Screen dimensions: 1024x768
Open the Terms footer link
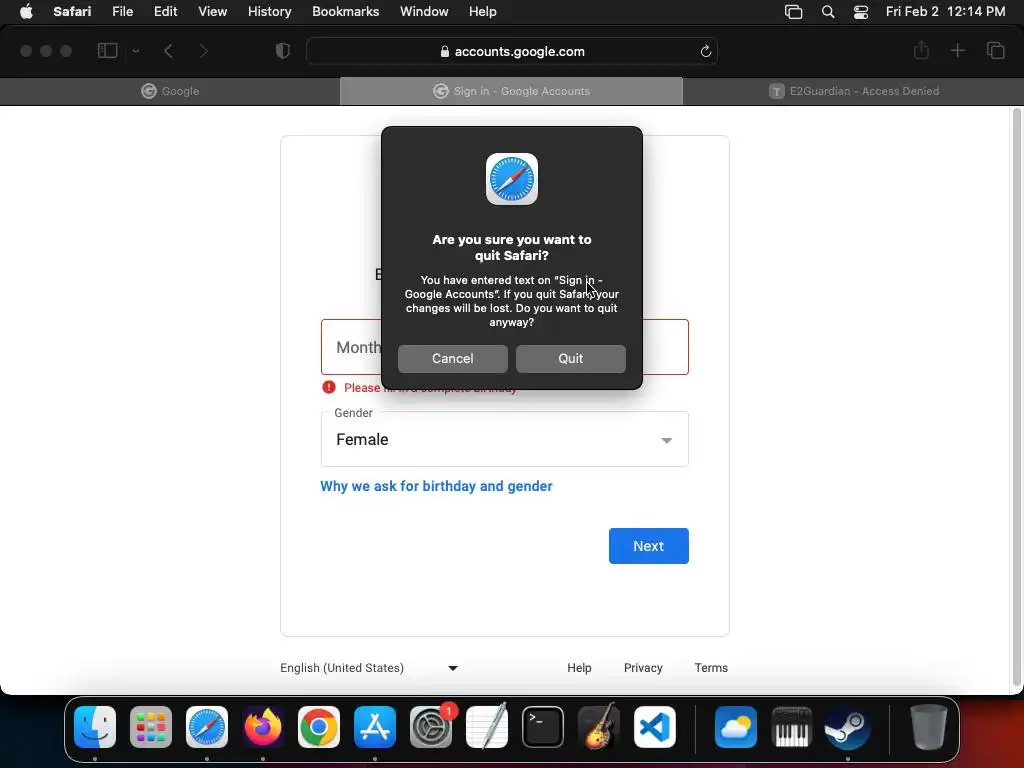[x=711, y=668]
